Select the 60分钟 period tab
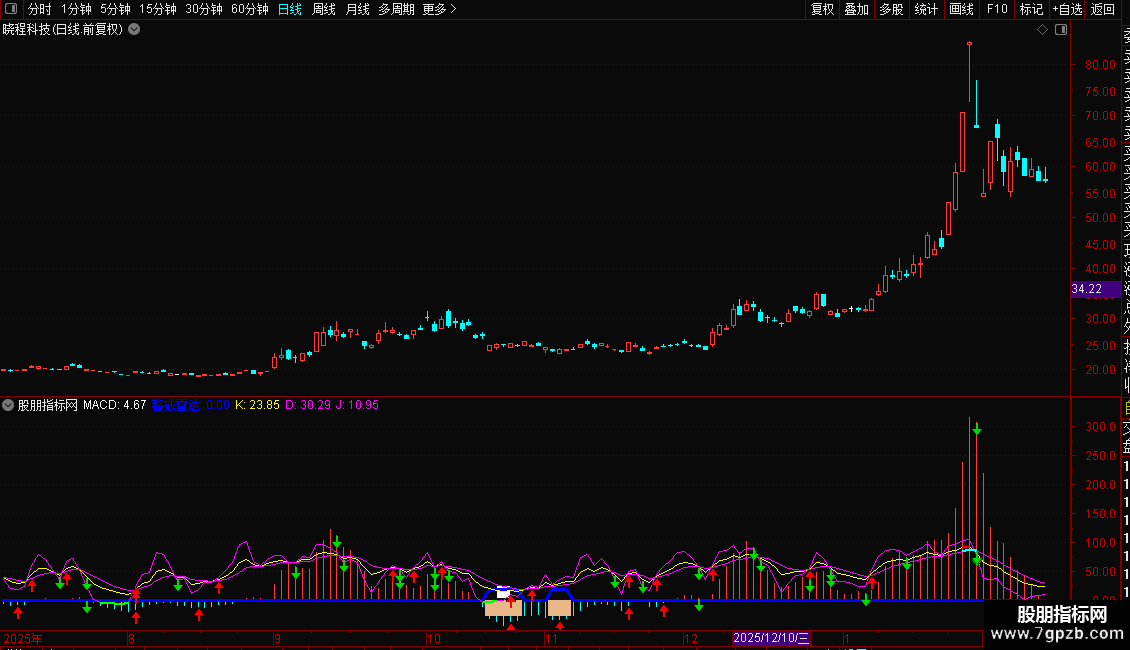This screenshot has width=1130, height=650. [250, 9]
